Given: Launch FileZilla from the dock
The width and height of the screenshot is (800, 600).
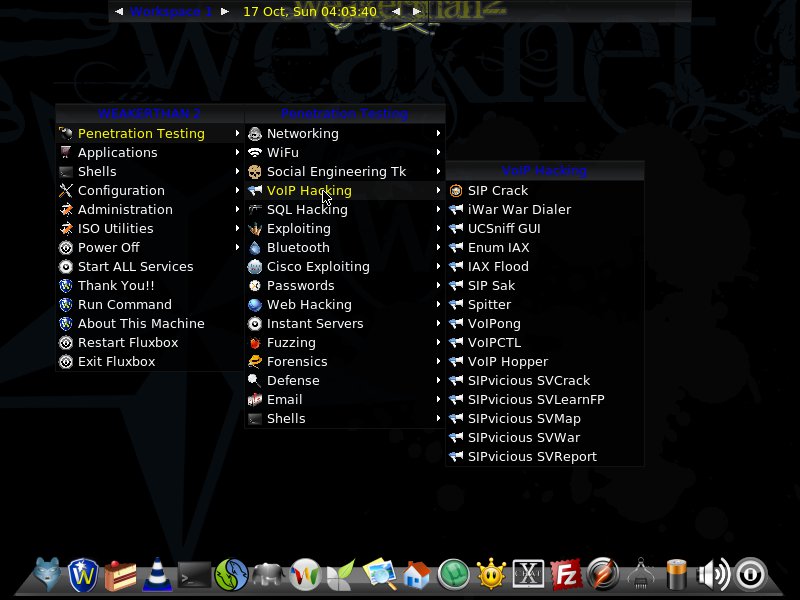Looking at the screenshot, I should [x=566, y=576].
